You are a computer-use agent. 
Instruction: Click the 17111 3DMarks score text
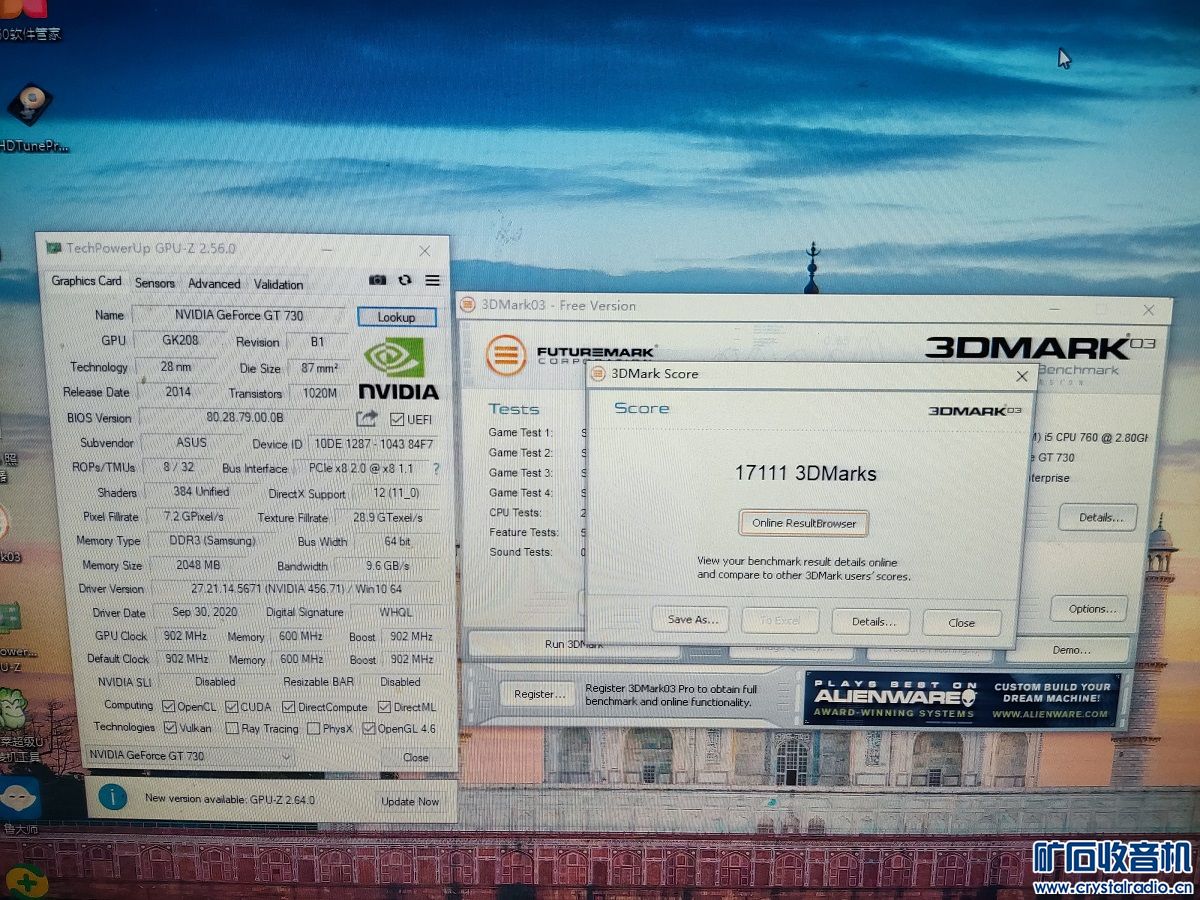[805, 474]
